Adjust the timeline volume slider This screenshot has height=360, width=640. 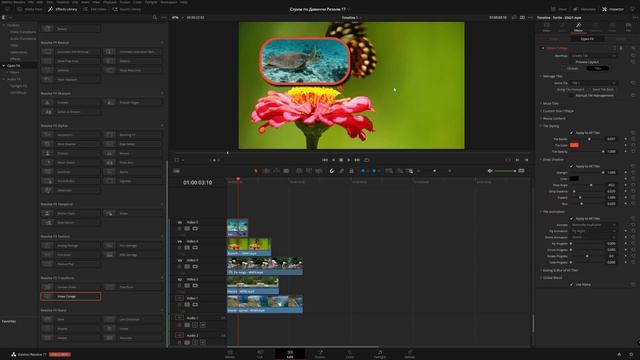click(x=505, y=171)
